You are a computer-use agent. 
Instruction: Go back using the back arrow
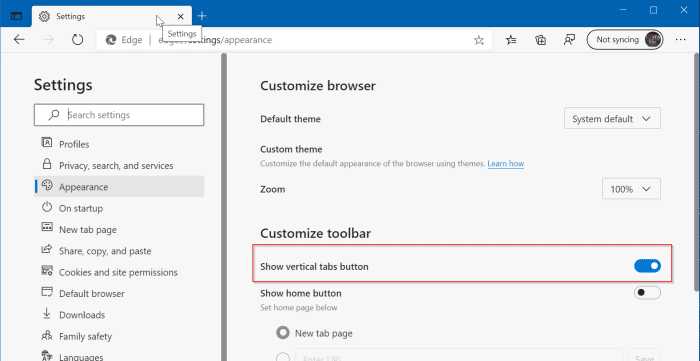(x=19, y=40)
